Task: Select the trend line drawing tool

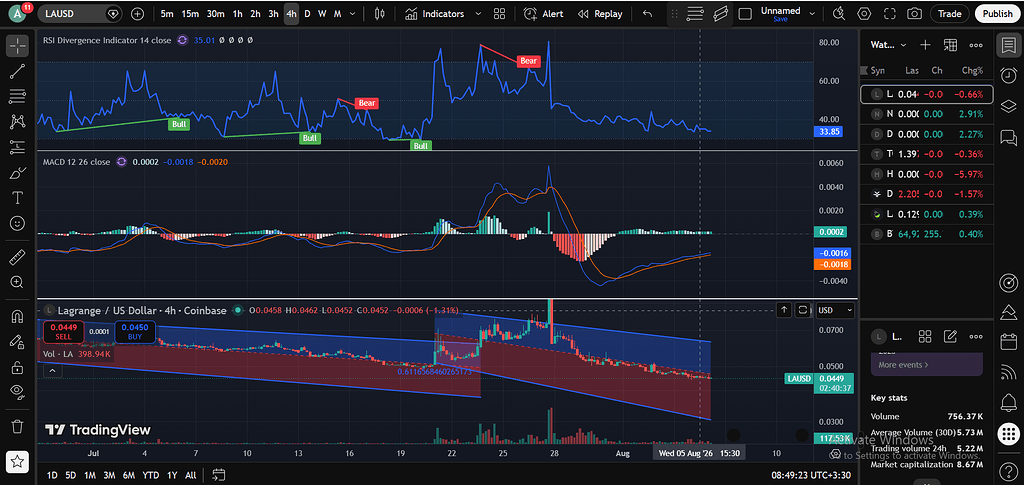Action: coord(18,71)
